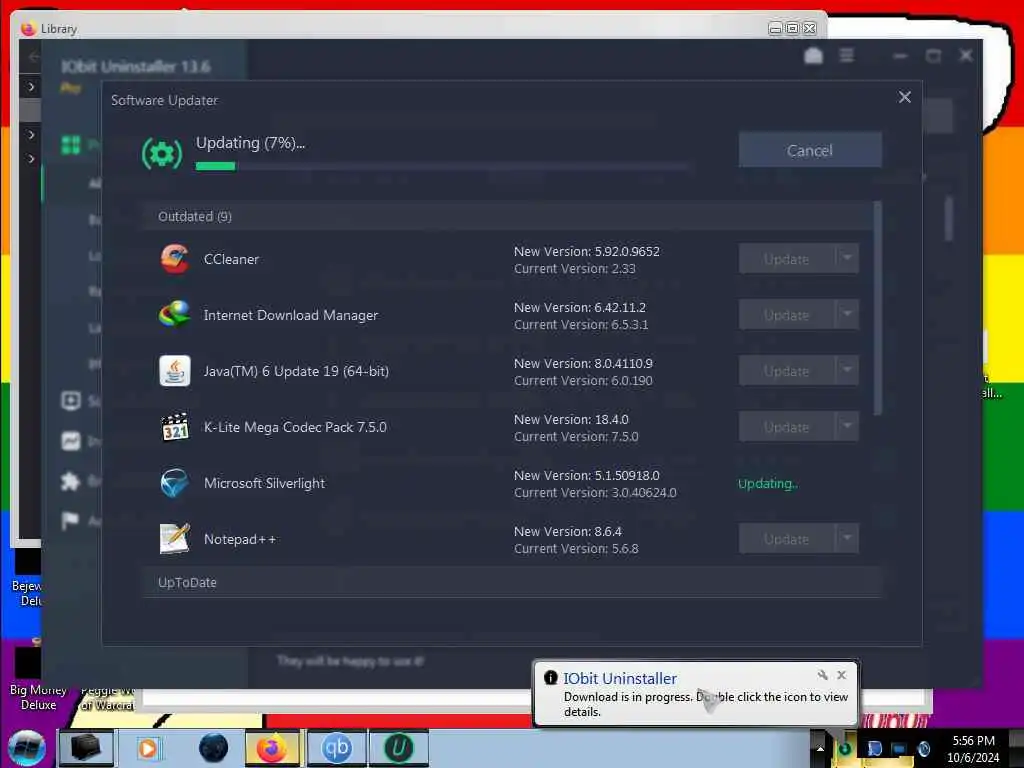Dismiss the IObit Uninstaller notification balloon

pyautogui.click(x=842, y=675)
